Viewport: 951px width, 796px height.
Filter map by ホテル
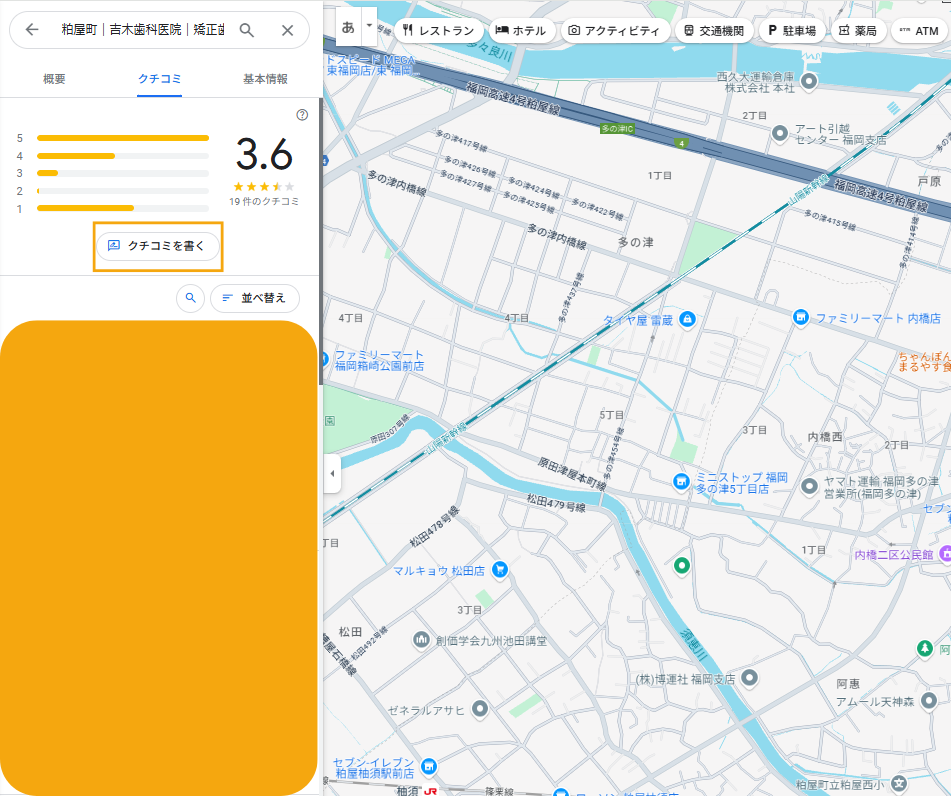click(x=520, y=31)
